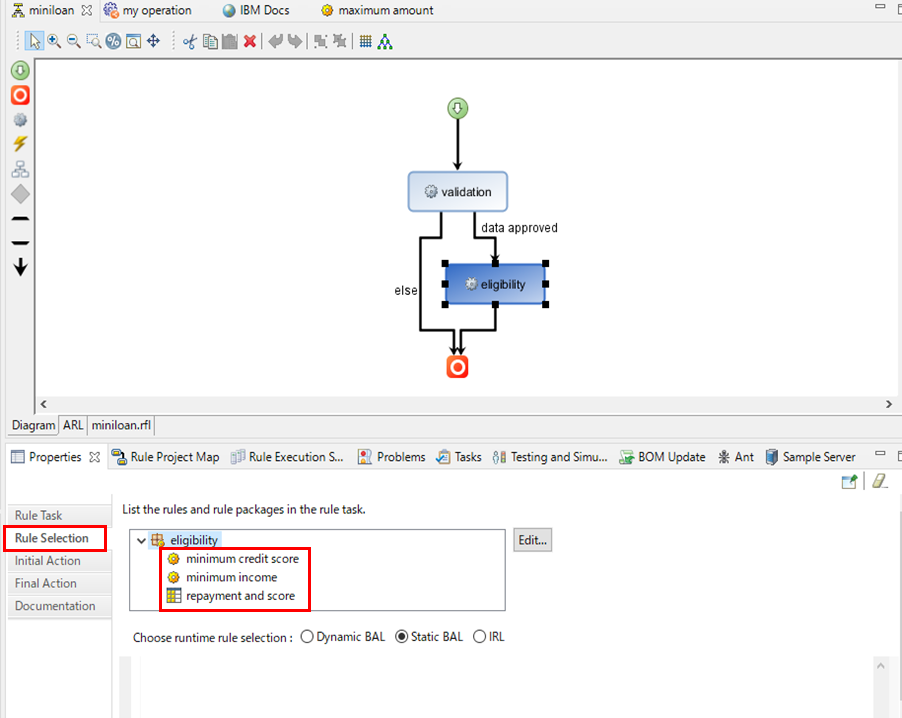The image size is (902, 718).
Task: Select the arrow selection tool in toolbar
Action: 35,41
